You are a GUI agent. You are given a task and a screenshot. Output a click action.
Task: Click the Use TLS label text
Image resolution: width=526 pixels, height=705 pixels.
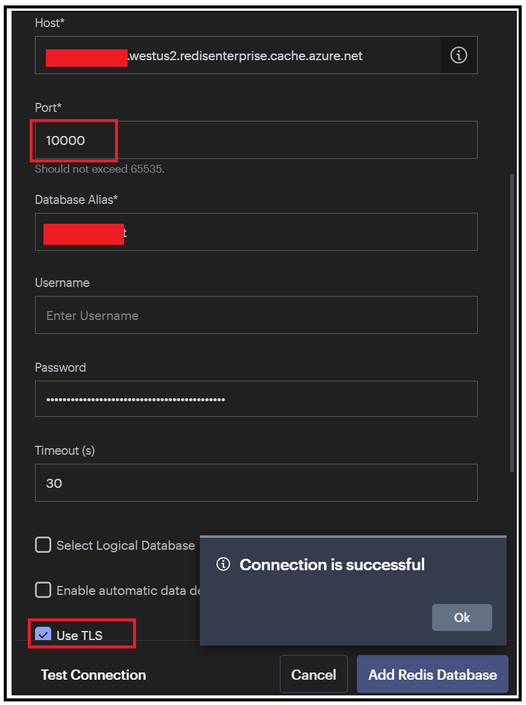pyautogui.click(x=80, y=635)
